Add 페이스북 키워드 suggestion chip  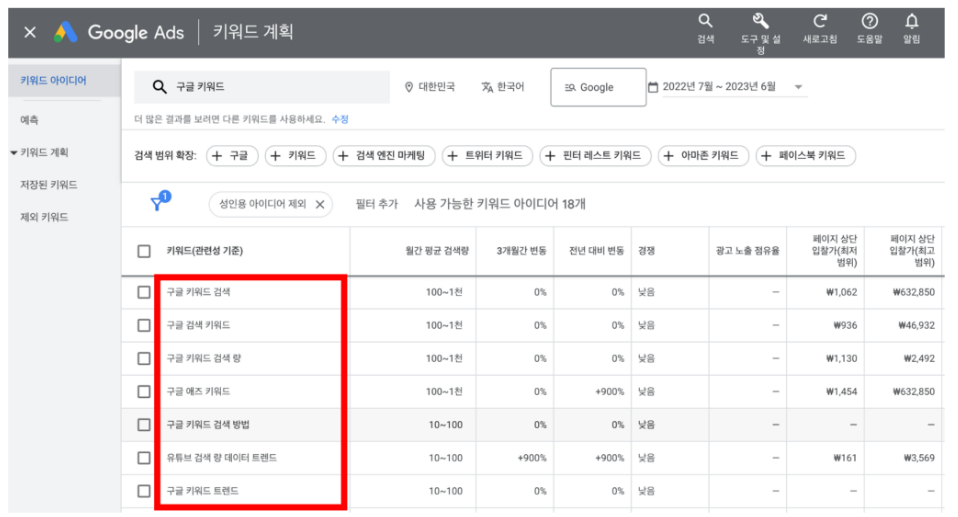click(x=805, y=156)
